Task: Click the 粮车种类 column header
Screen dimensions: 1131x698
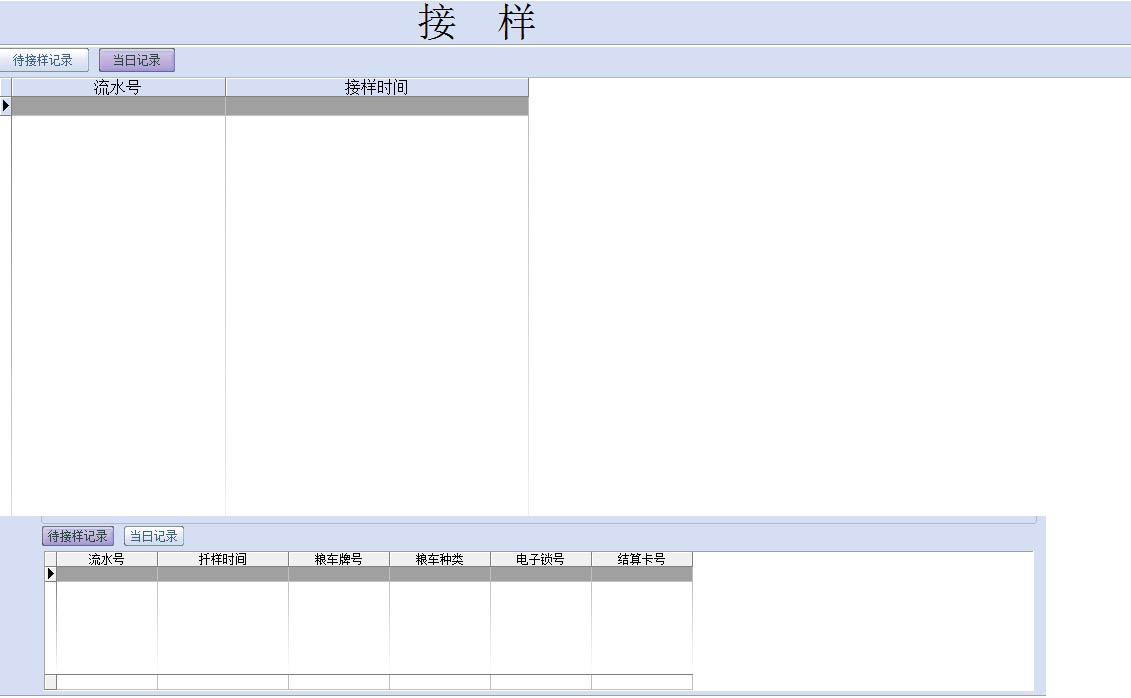Action: click(440, 559)
